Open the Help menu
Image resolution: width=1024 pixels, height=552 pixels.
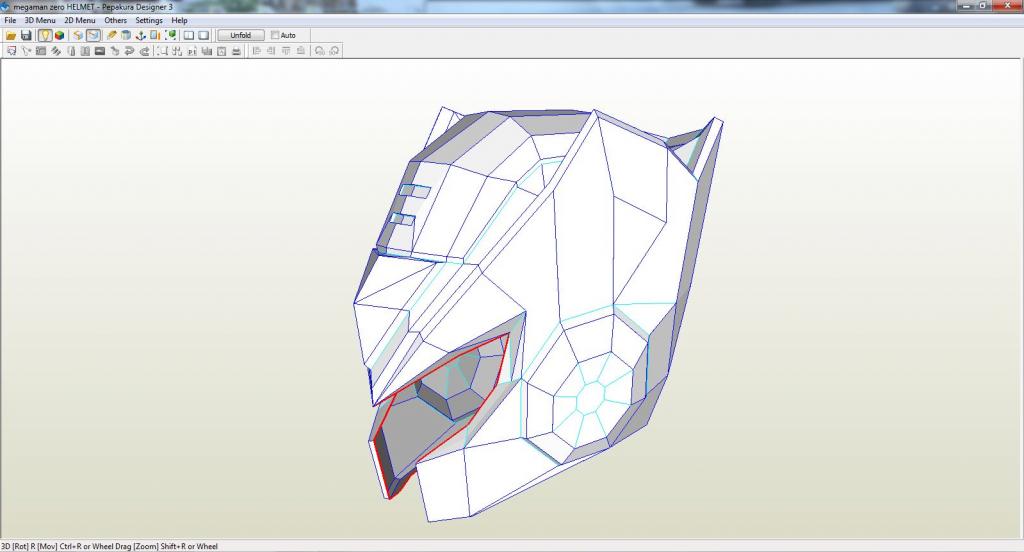(180, 20)
